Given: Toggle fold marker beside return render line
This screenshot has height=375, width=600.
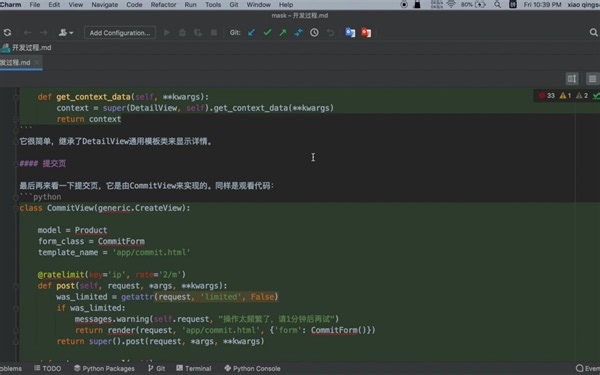Looking at the screenshot, I should pyautogui.click(x=16, y=330).
